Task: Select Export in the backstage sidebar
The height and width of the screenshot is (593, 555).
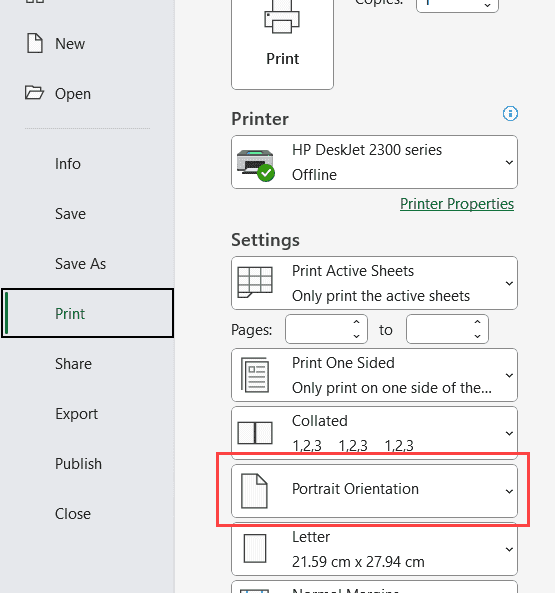Action: [76, 414]
